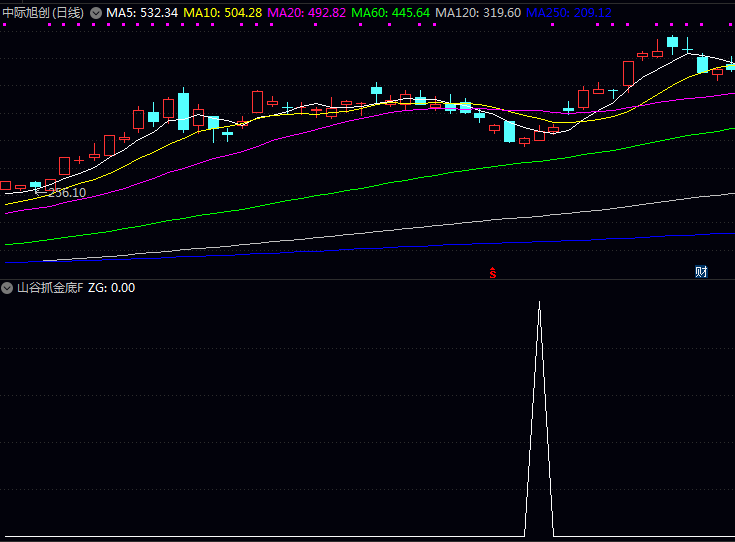735x542 pixels.
Task: Click the green MA60: 445.64 label
Action: click(x=390, y=12)
